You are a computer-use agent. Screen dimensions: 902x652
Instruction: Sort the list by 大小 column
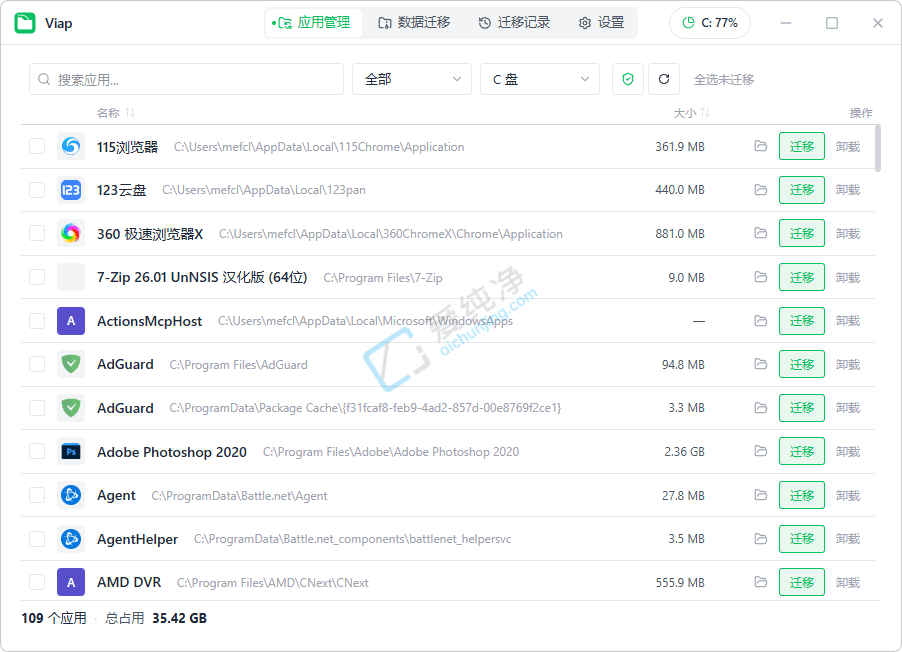691,112
